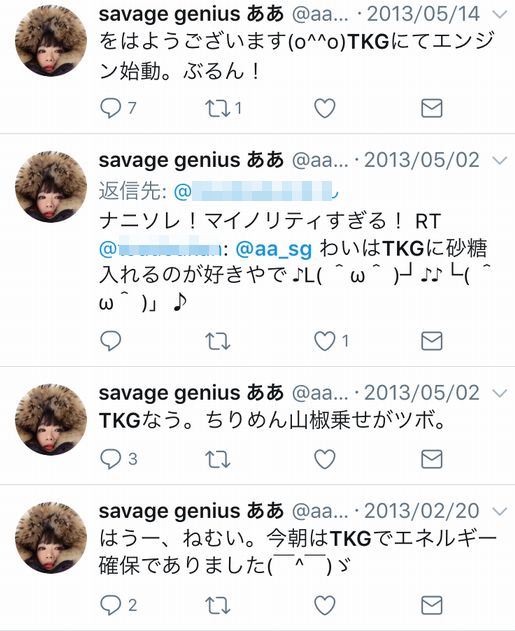Like the 2013/05/14 tweet
The image size is (515, 631).
click(325, 108)
